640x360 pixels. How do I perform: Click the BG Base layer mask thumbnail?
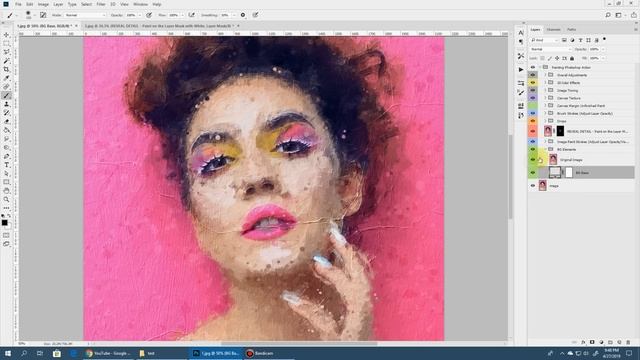click(569, 173)
